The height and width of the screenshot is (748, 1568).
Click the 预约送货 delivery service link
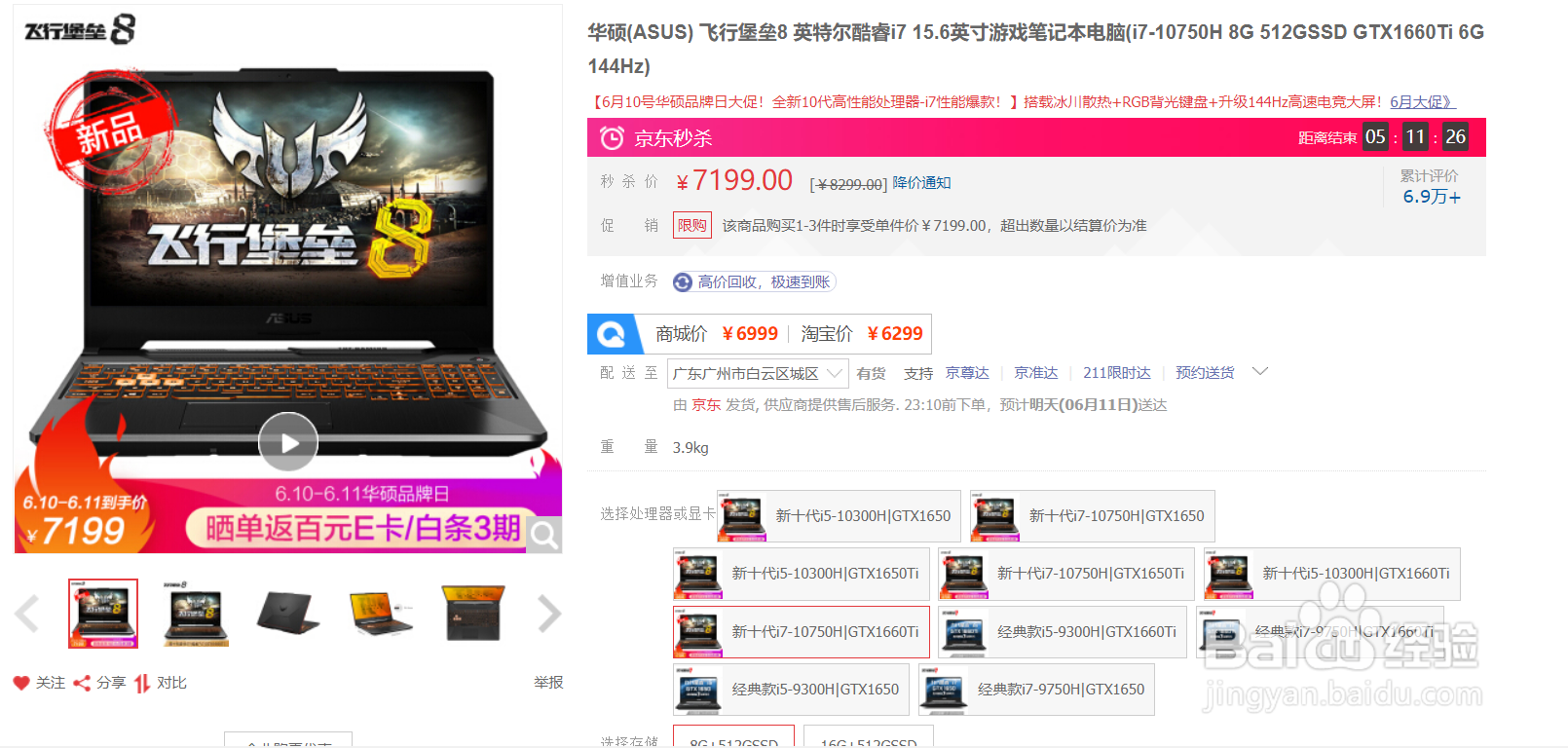(x=1205, y=373)
